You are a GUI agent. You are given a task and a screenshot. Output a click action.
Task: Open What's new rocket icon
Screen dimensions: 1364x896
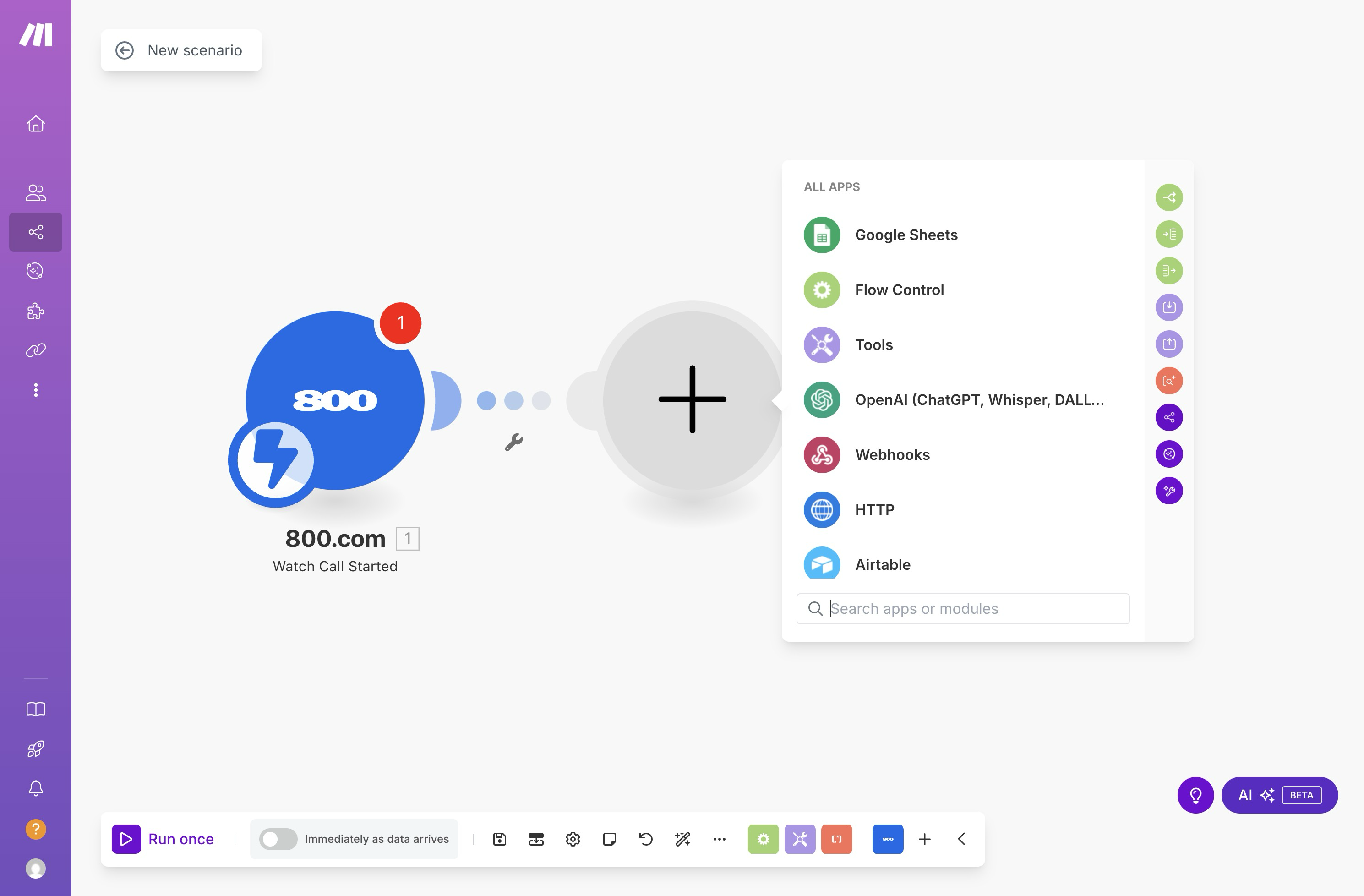point(36,748)
